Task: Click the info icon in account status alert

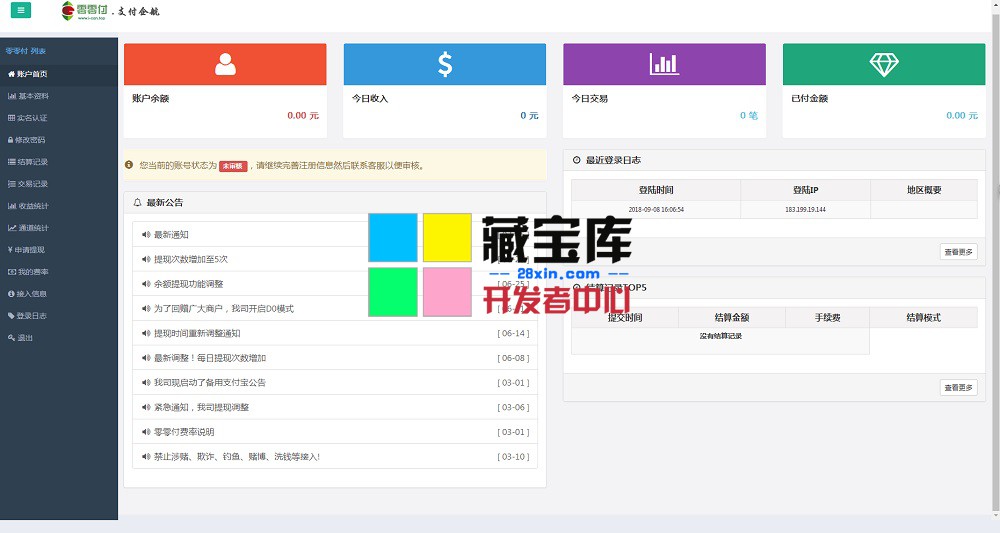Action: [x=129, y=165]
